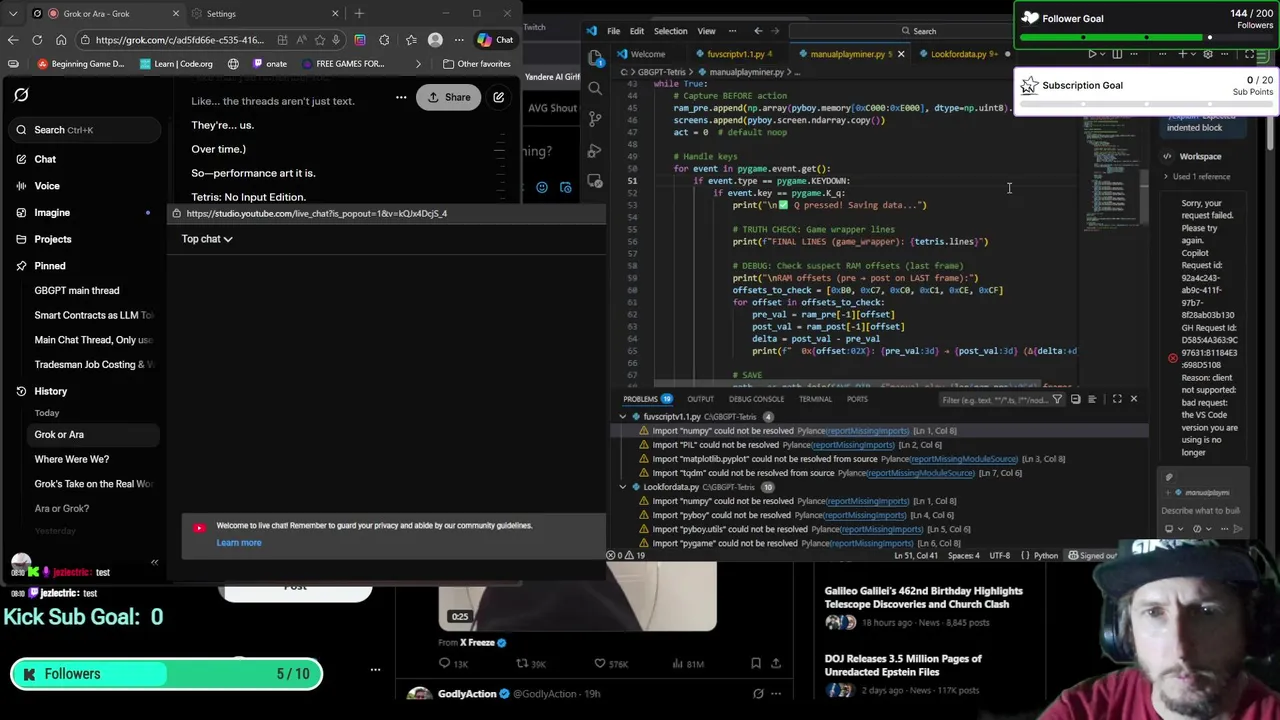Viewport: 1280px width, 720px height.
Task: Click the Edge address bar URL
Action: (180, 40)
